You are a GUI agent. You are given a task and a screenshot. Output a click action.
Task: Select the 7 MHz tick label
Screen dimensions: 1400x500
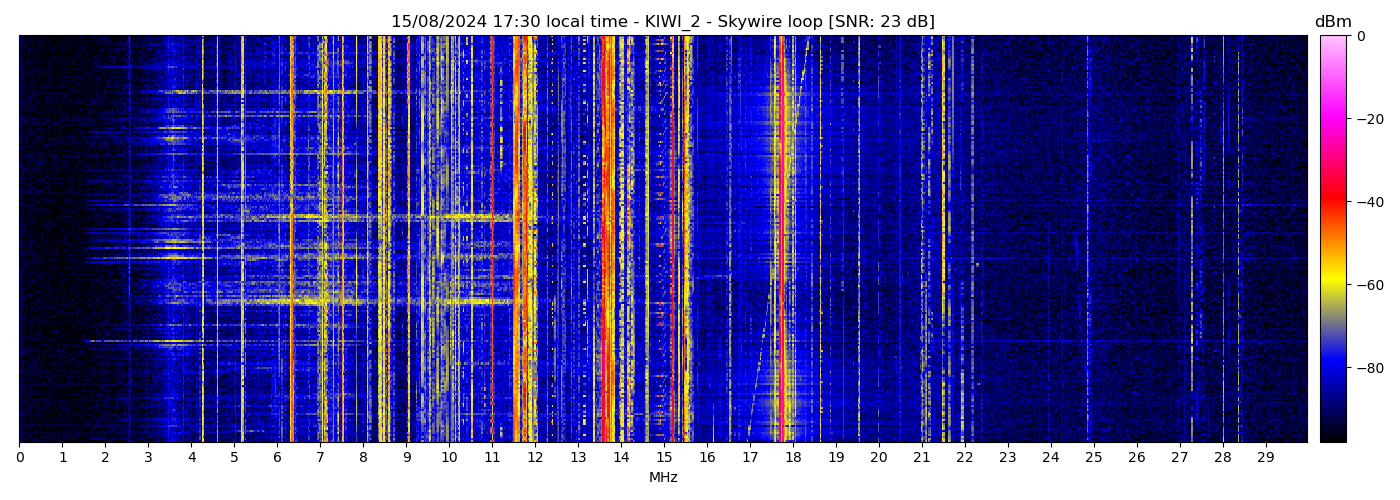click(320, 458)
